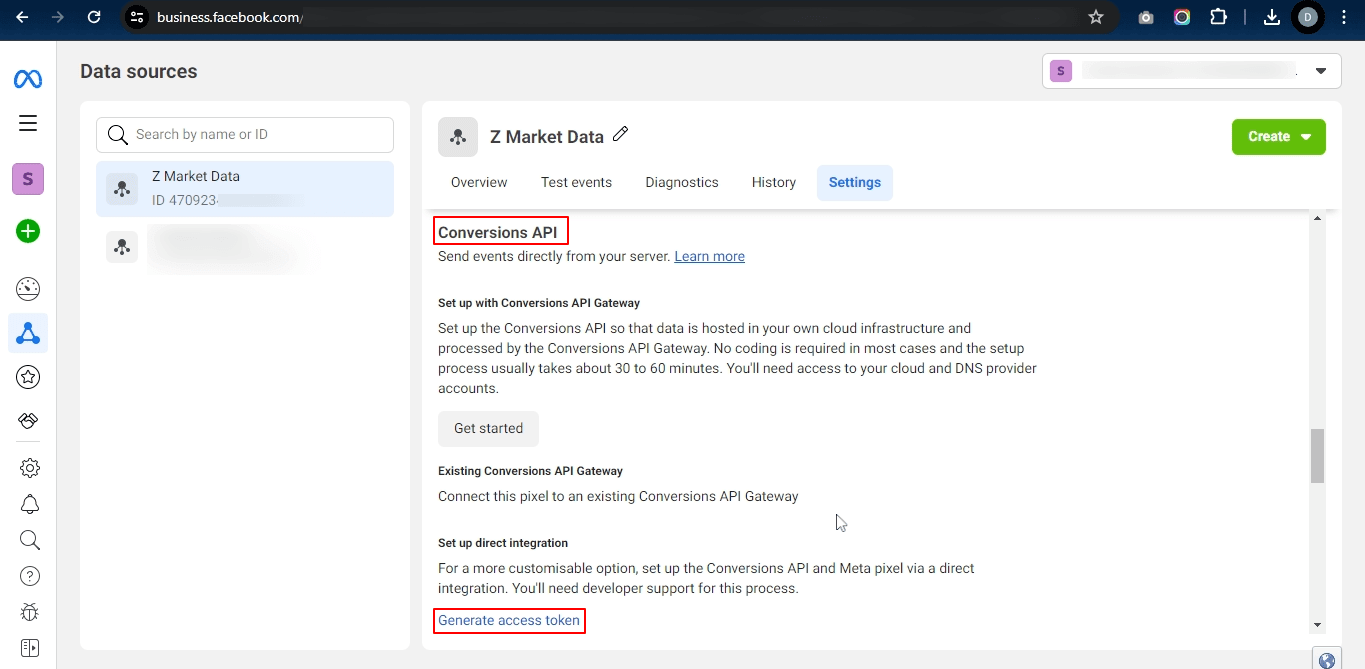Click 'Set up direct integration' heading
1365x669 pixels.
pos(503,543)
